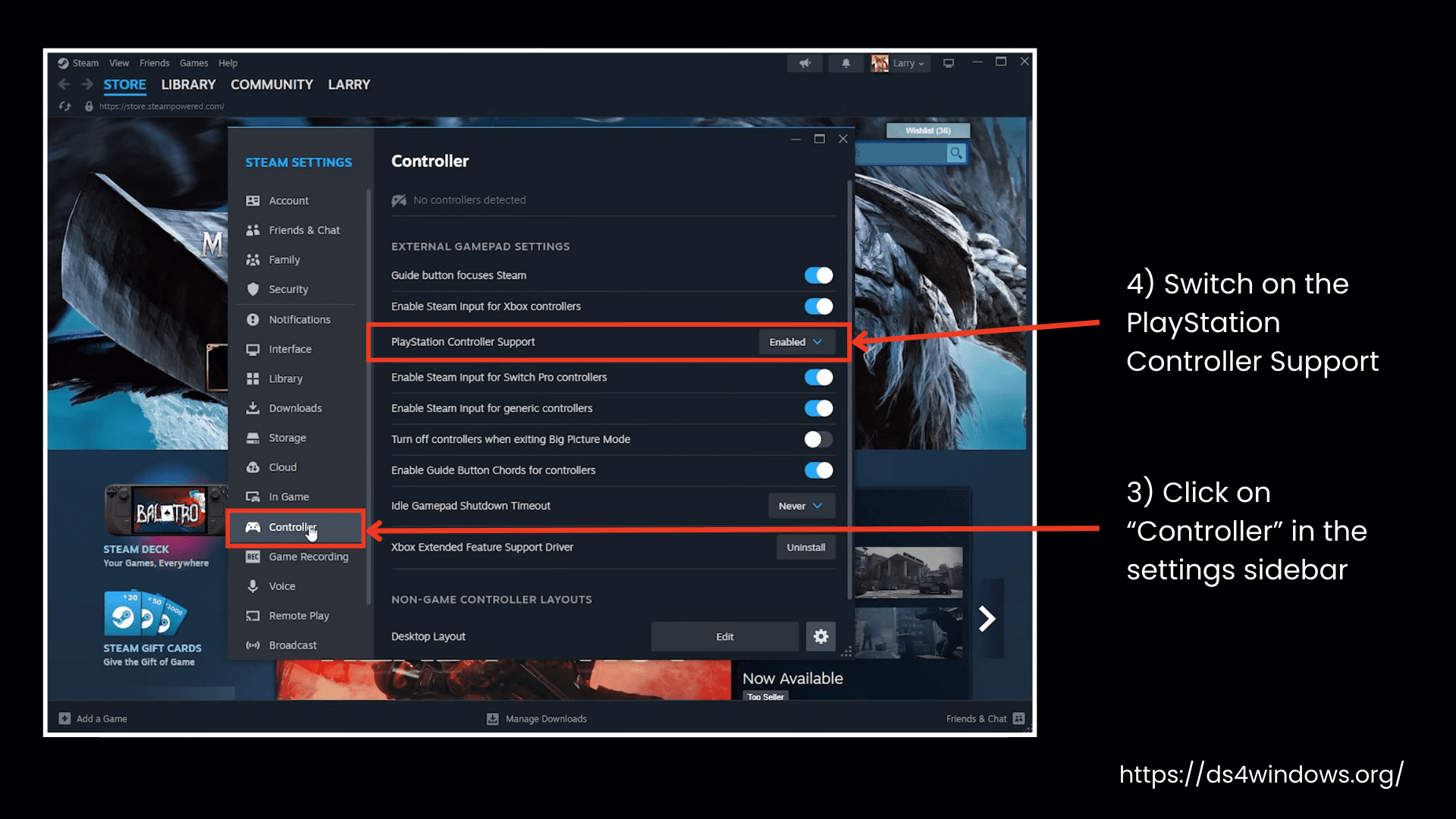The width and height of the screenshot is (1456, 819).
Task: Go forward with Steam forward arrow
Action: pos(87,84)
